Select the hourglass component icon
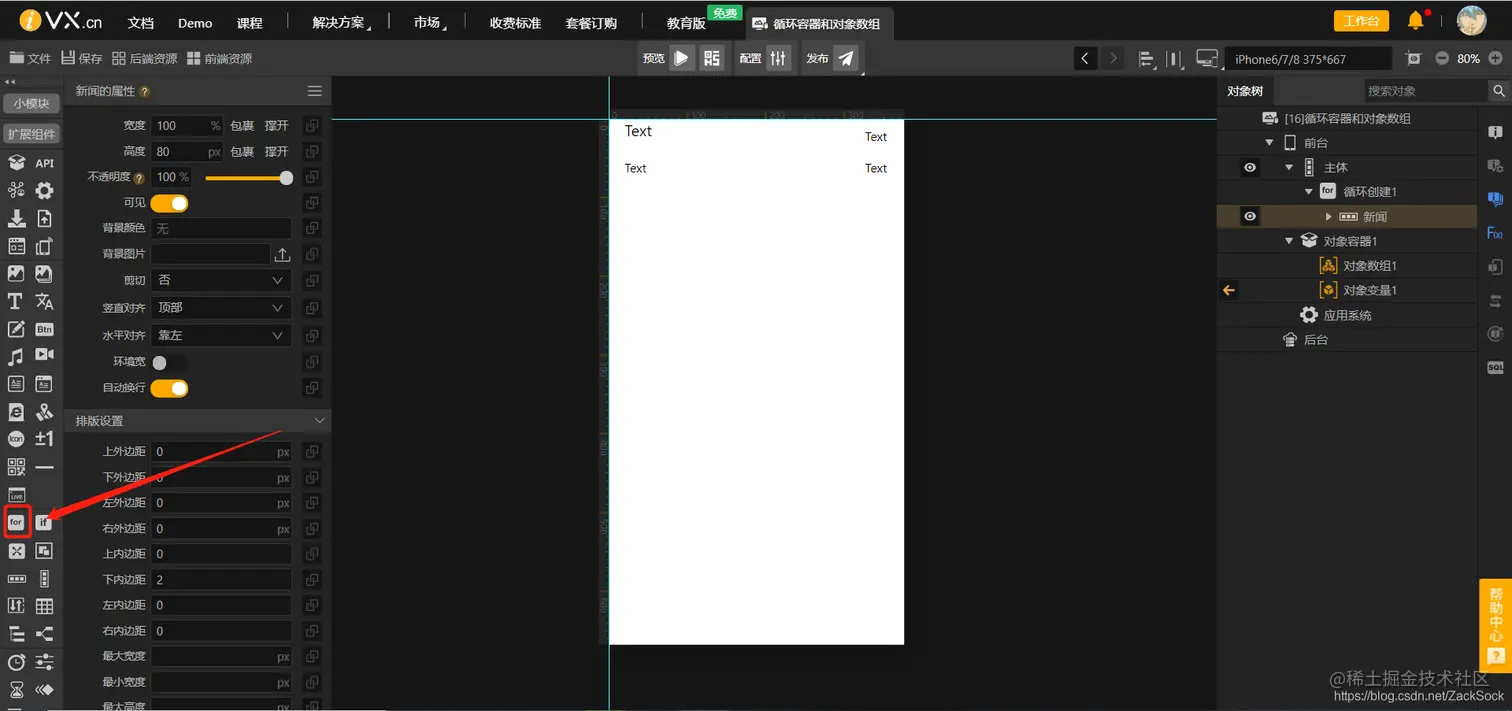1512x711 pixels. [x=16, y=689]
